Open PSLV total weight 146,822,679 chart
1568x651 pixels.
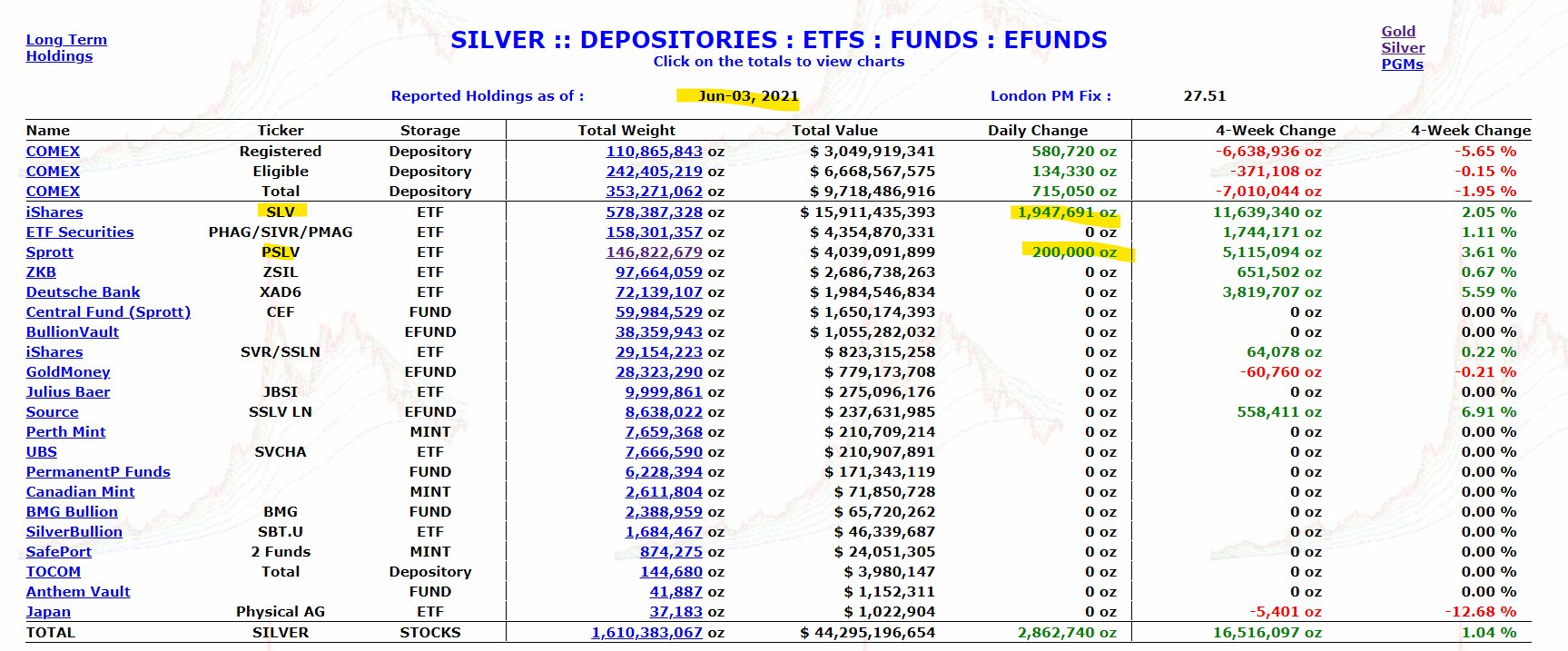[x=655, y=252]
